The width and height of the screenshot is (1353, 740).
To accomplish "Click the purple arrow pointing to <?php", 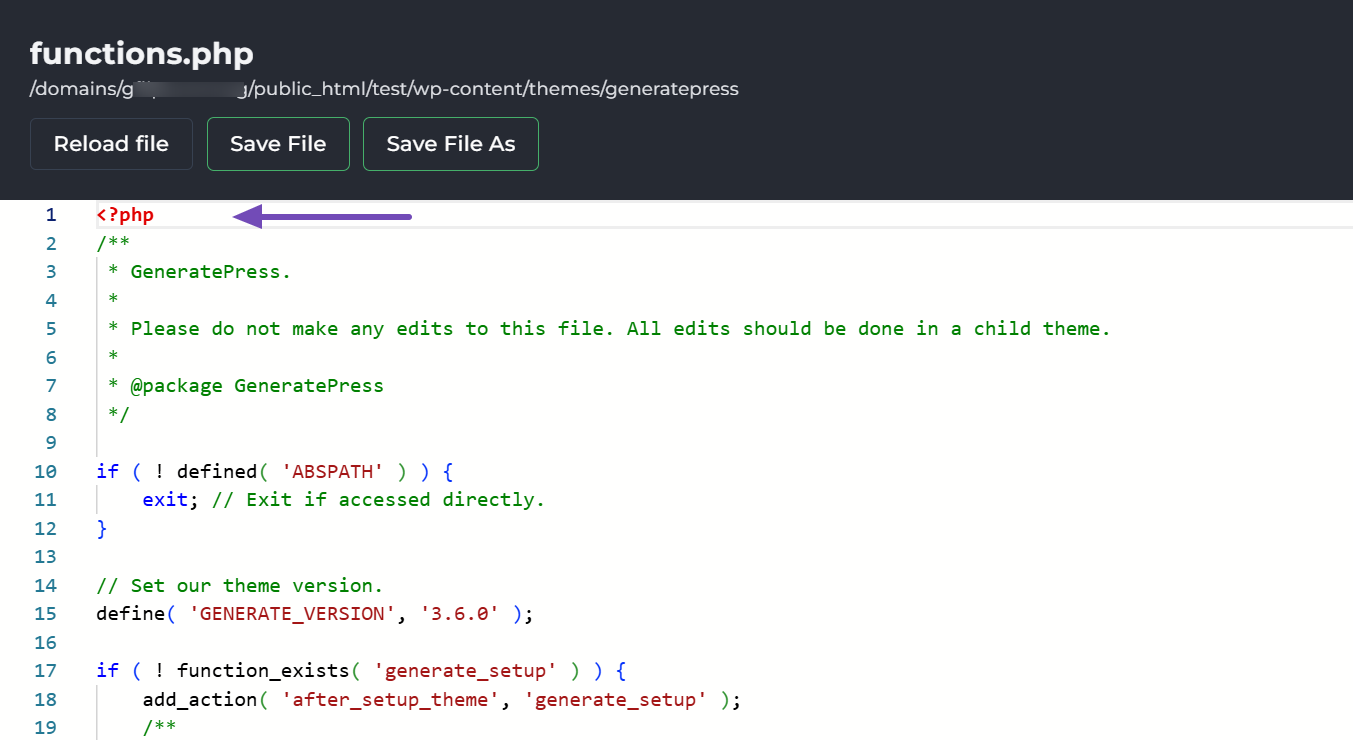I will point(322,215).
